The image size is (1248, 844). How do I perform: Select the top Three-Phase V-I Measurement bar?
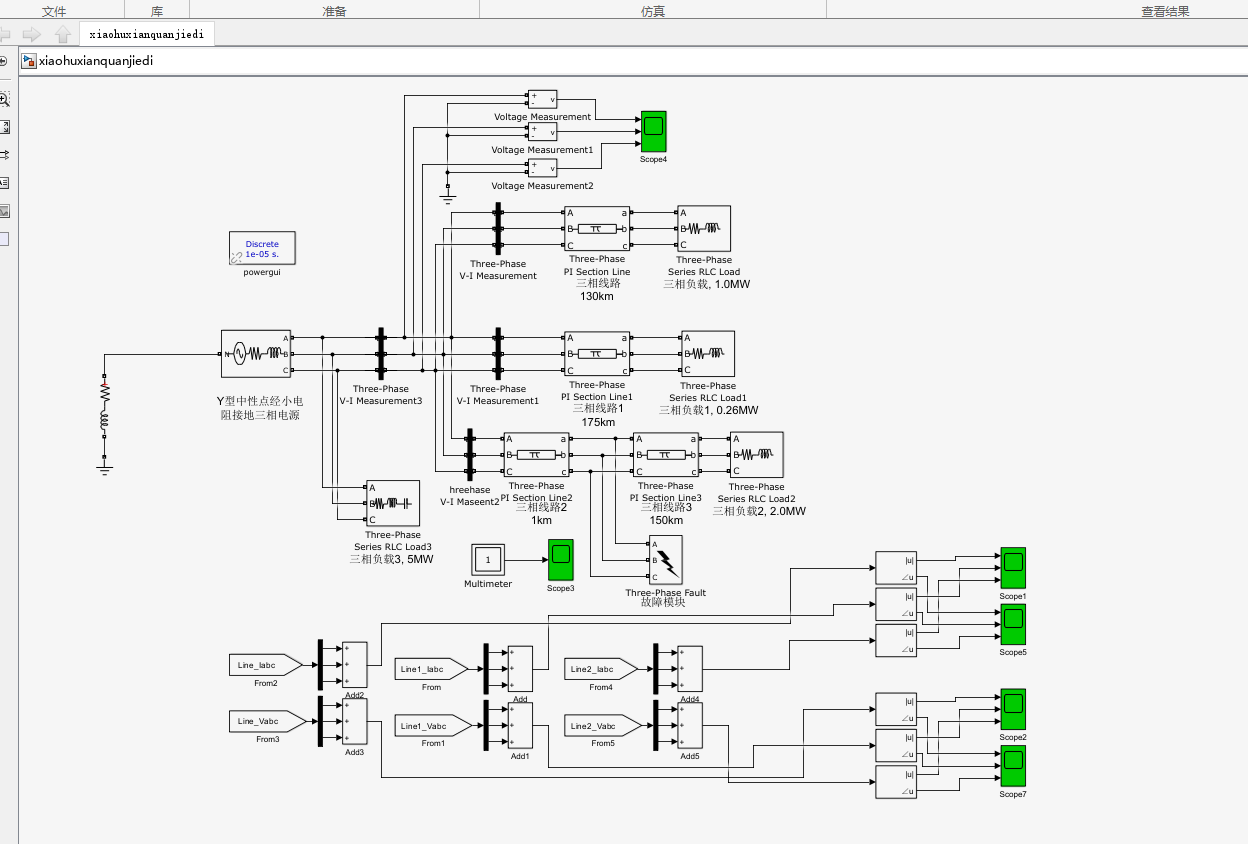[498, 229]
